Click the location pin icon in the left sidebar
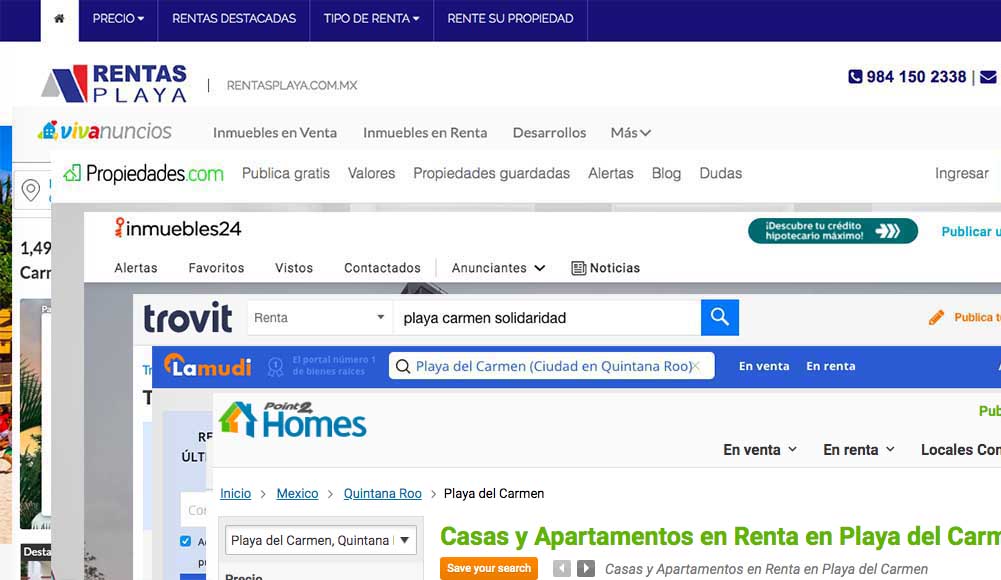 point(31,191)
